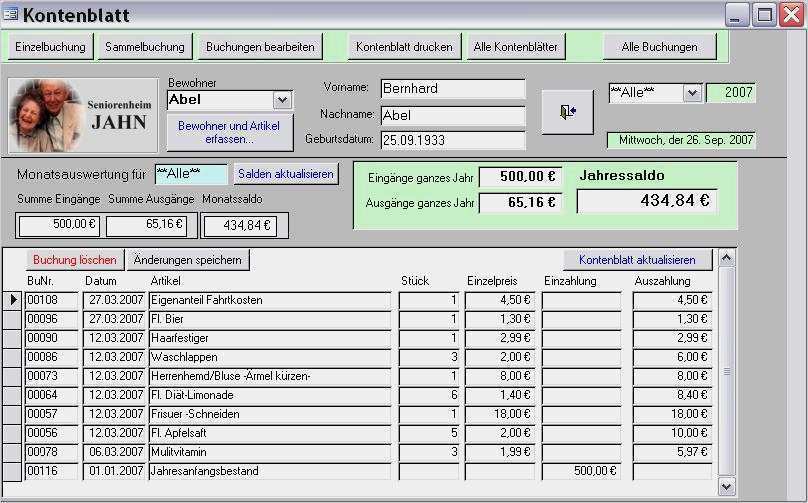Screen dimensions: 808x503
Task: Click Einzahlung cell 500,00 € in row 00116
Action: coord(581,471)
